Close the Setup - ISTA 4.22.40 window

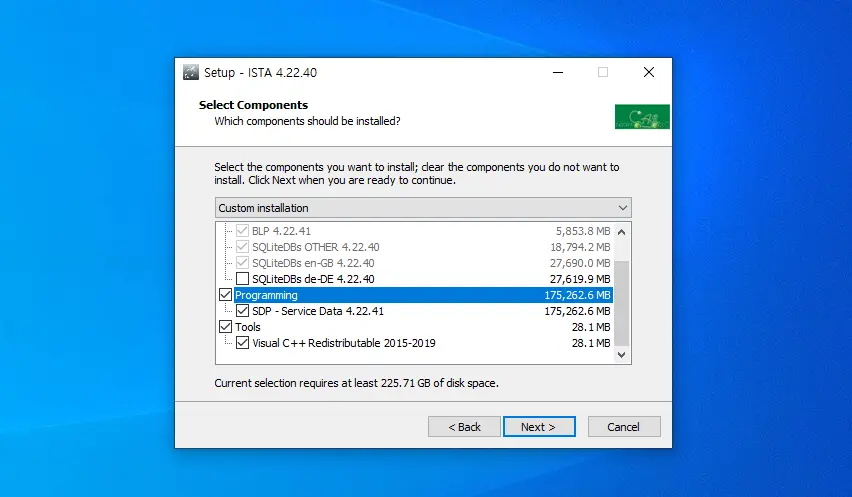(x=649, y=72)
